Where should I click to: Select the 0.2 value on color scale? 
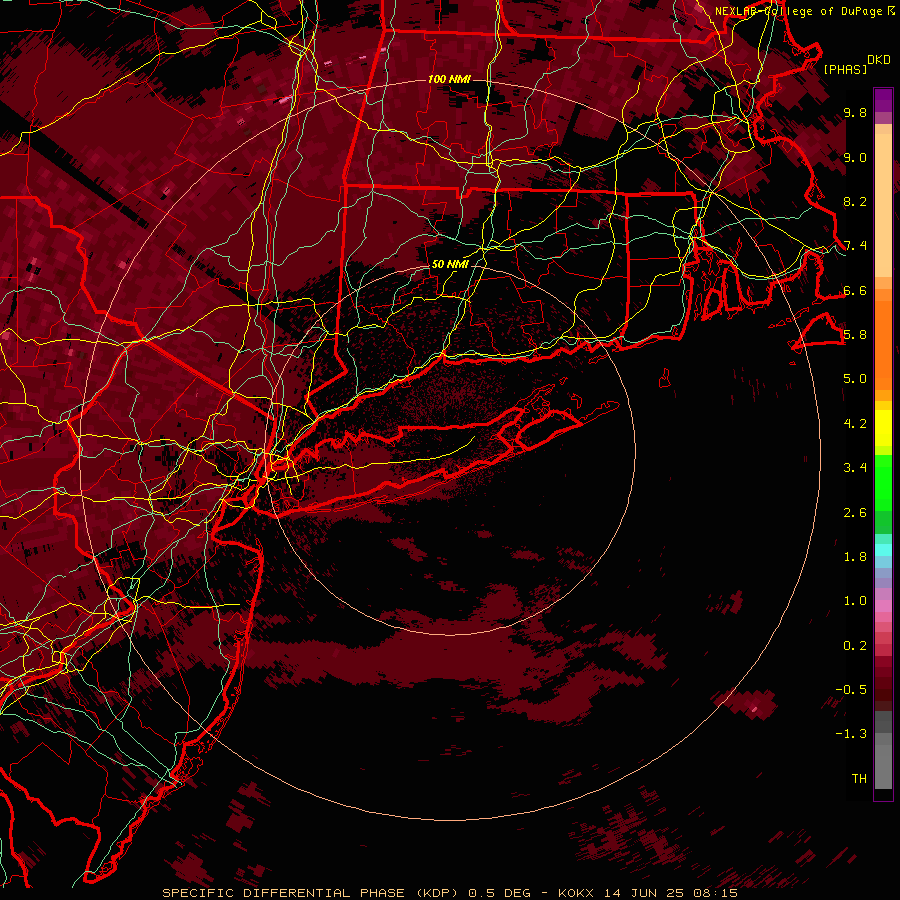pyautogui.click(x=855, y=646)
